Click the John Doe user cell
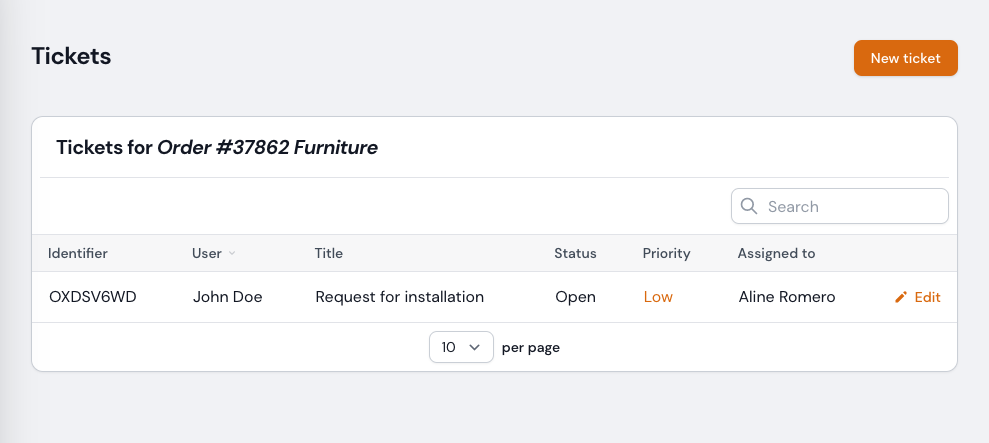989x443 pixels. coord(227,297)
